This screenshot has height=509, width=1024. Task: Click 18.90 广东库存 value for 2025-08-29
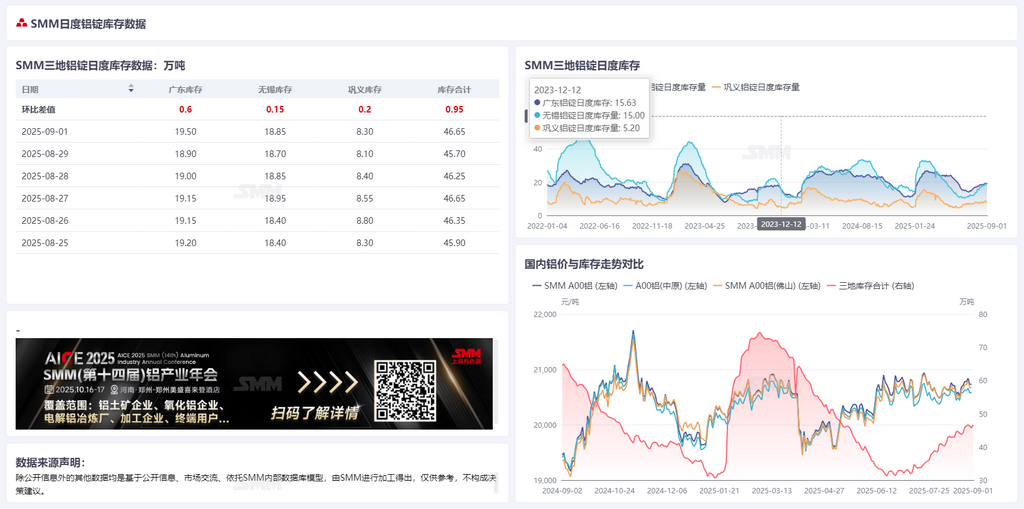pos(185,154)
